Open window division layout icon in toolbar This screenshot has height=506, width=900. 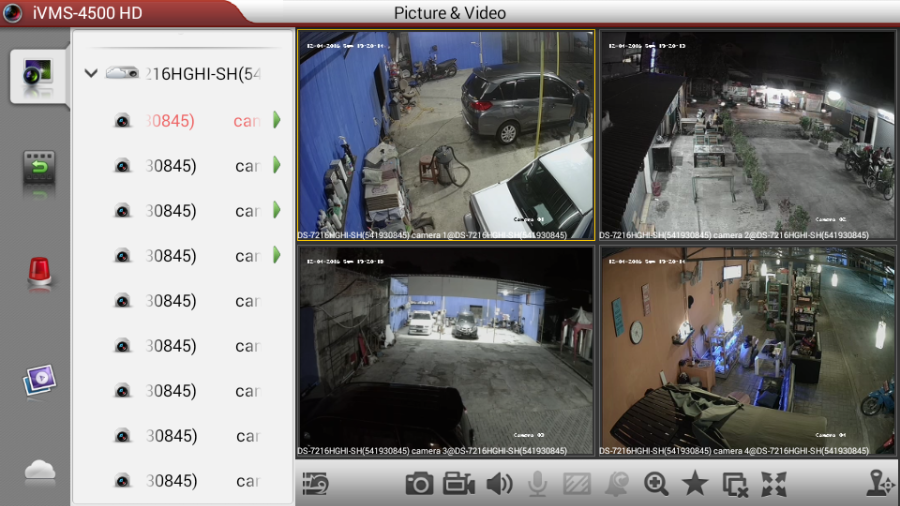point(315,484)
